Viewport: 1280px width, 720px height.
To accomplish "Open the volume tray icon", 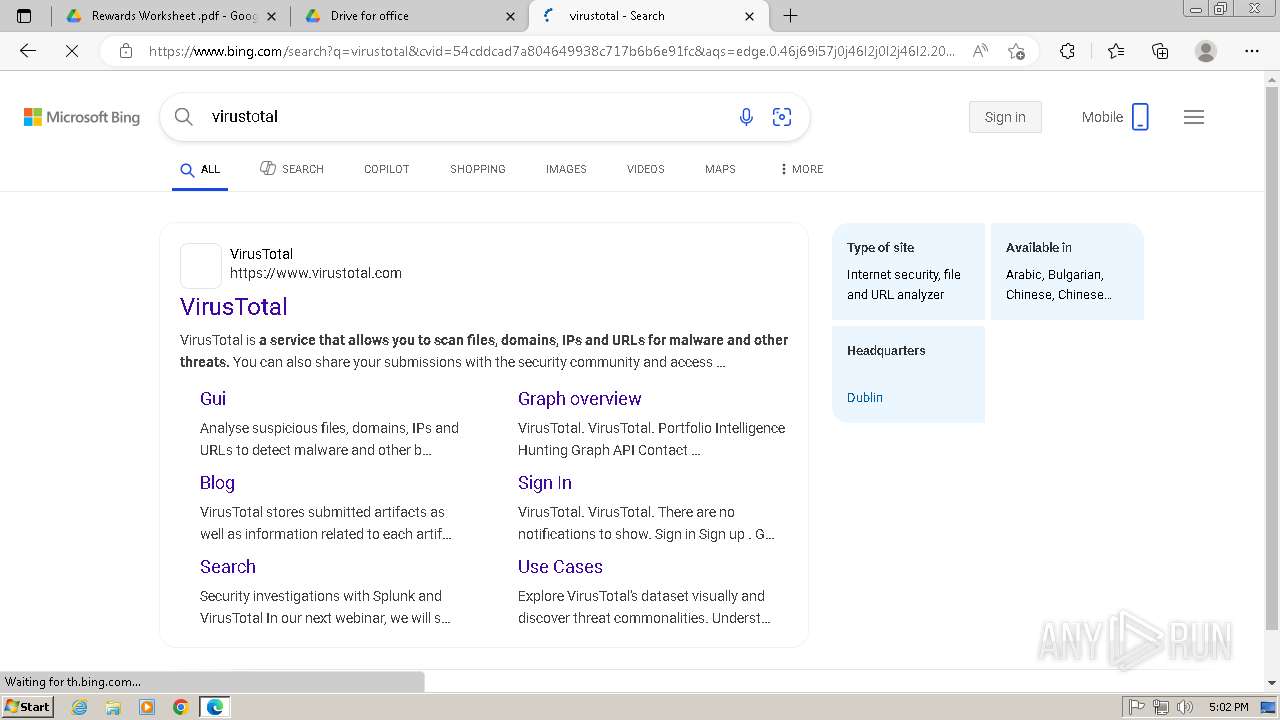I will tap(1185, 707).
